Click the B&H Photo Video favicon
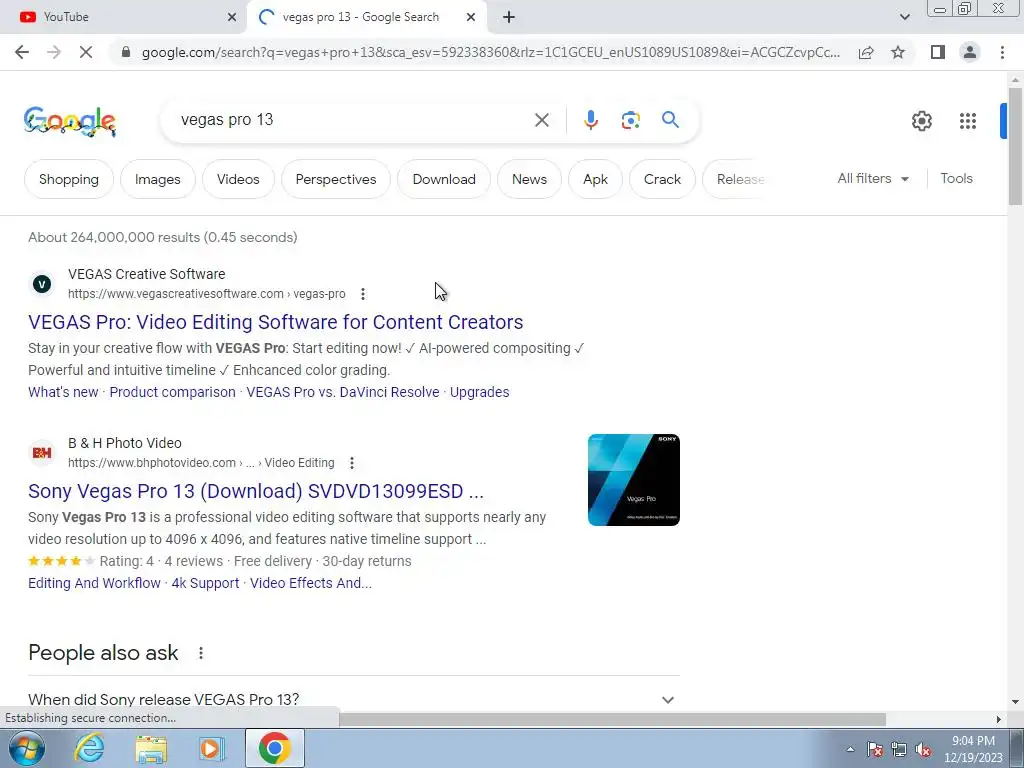This screenshot has width=1024, height=768. tap(42, 453)
